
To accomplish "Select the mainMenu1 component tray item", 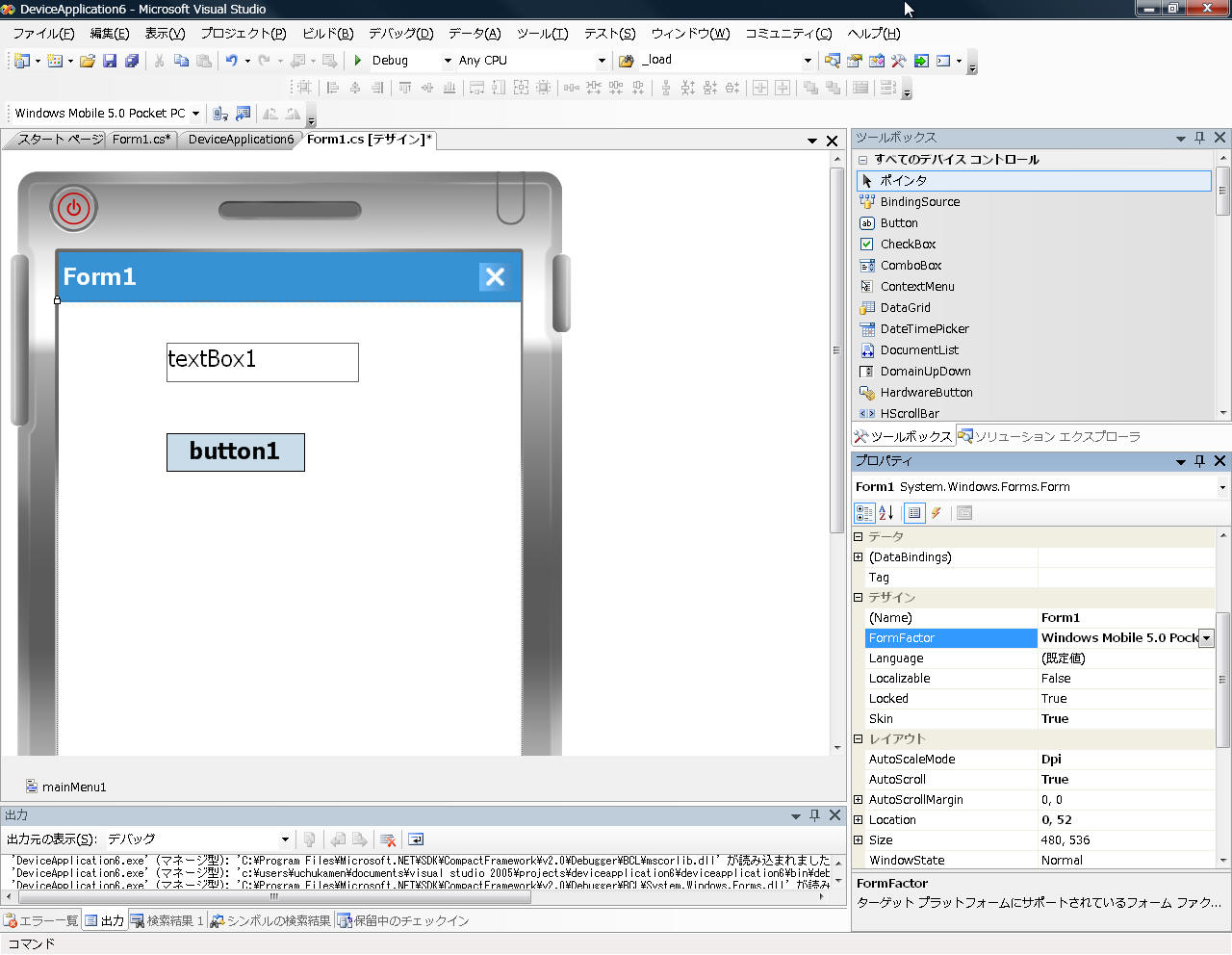I will coord(65,787).
